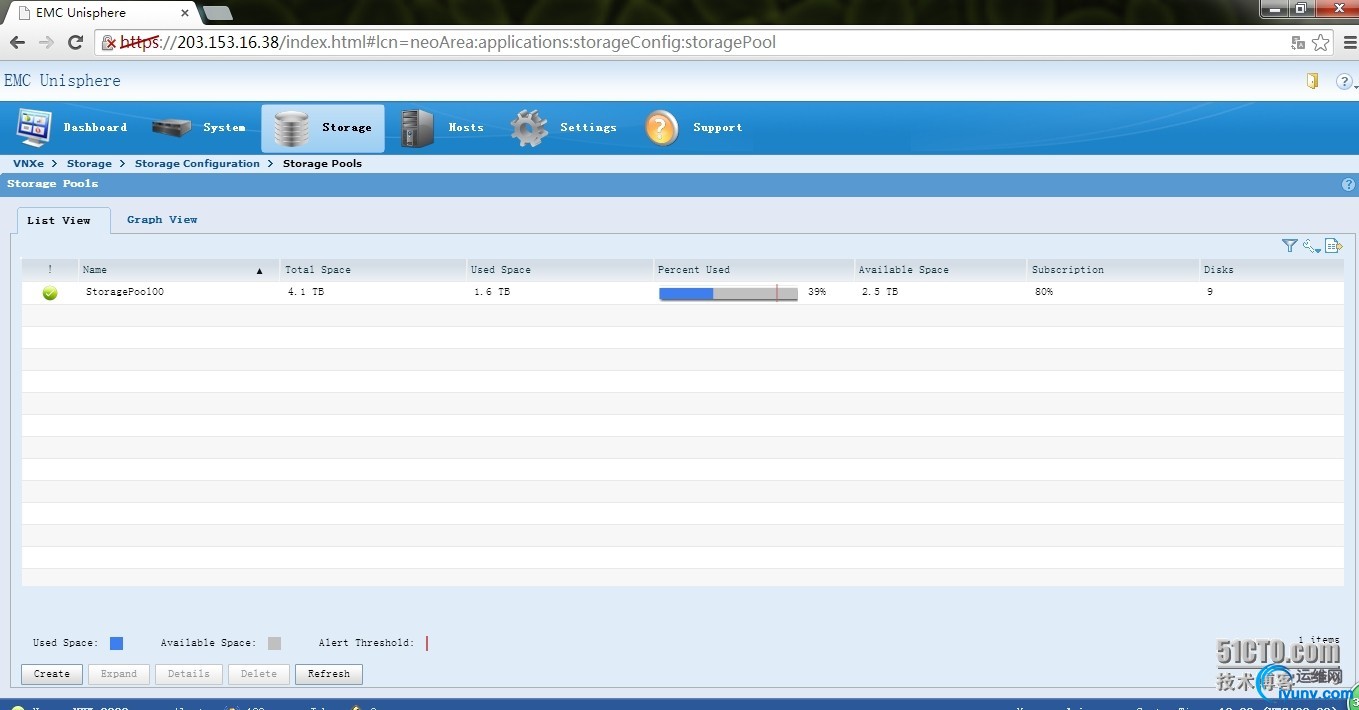Click the yellow logout door icon
Screen dimensions: 1359x710
[x=1313, y=81]
